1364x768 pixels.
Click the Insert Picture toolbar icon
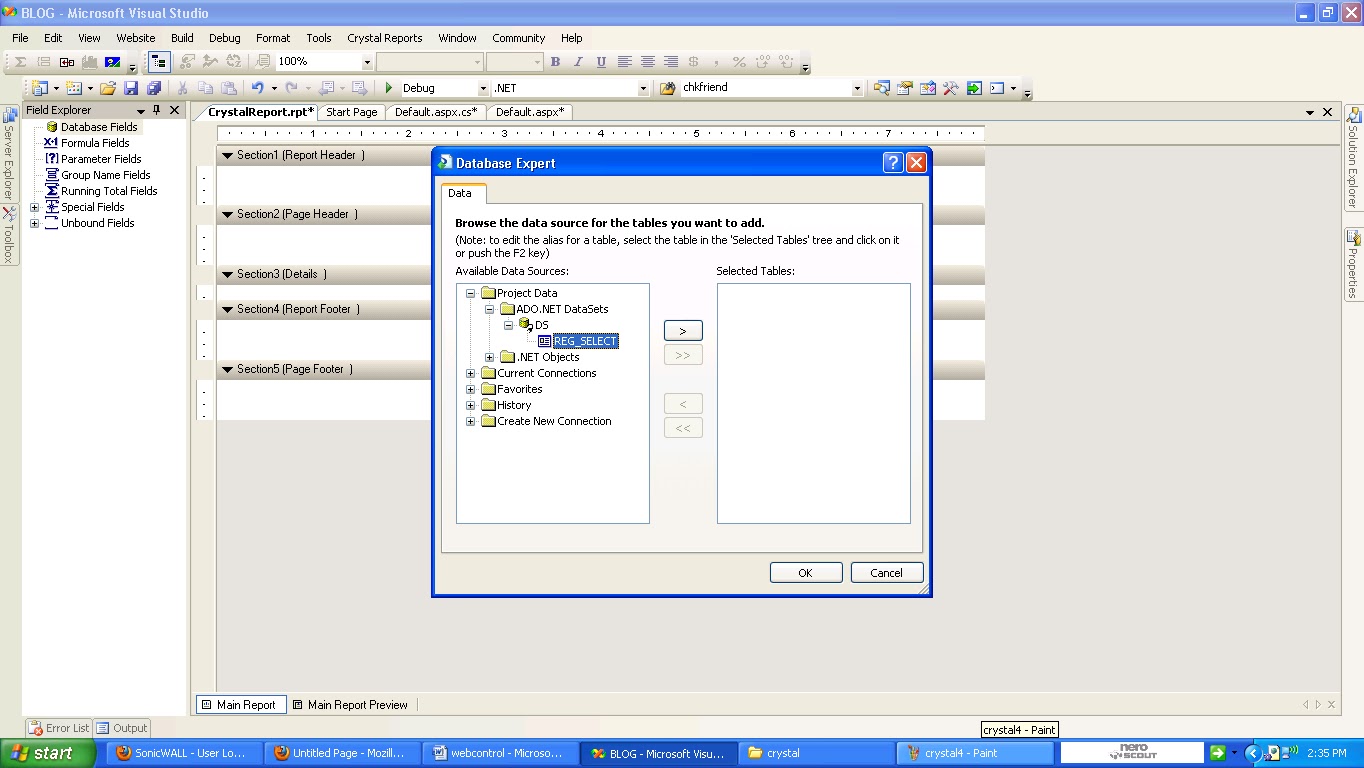click(113, 62)
